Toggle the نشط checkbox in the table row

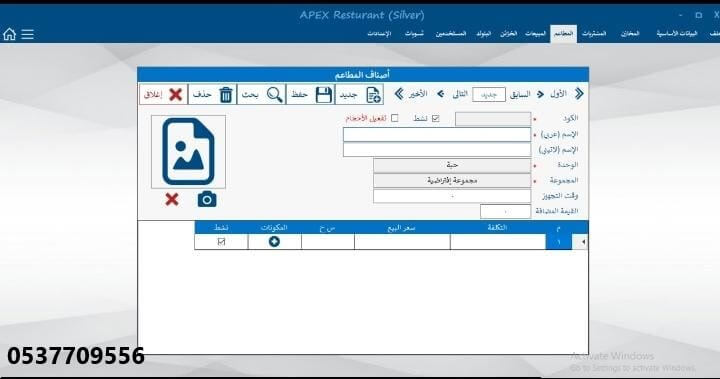pyautogui.click(x=221, y=242)
